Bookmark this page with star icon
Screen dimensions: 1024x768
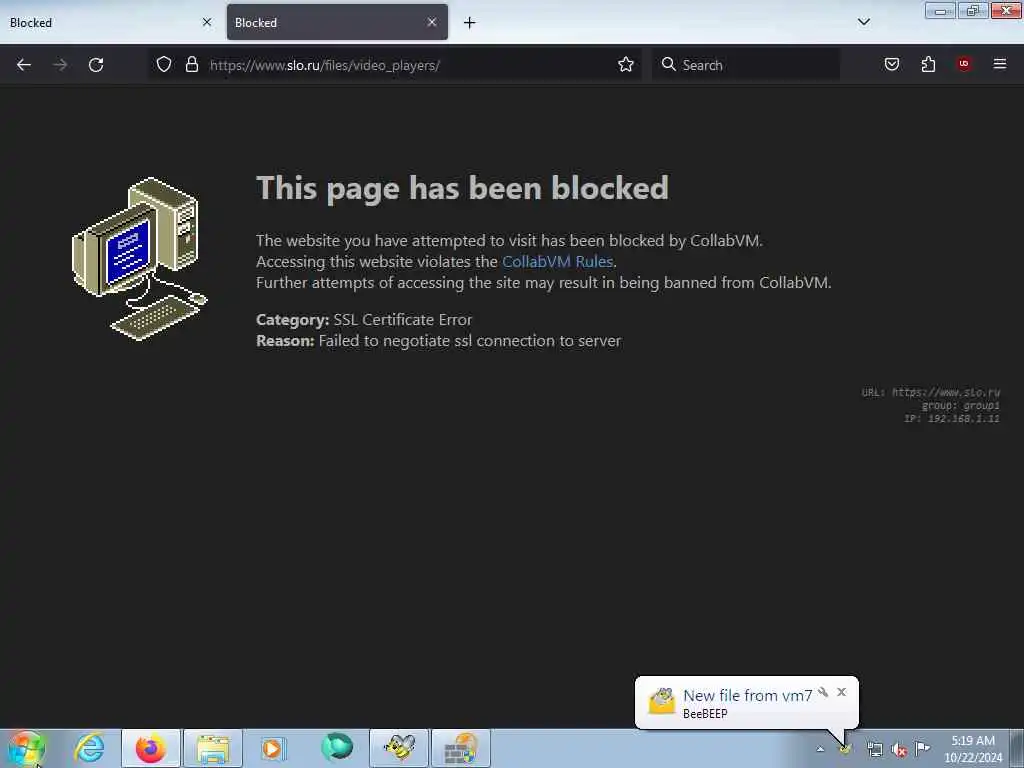pyautogui.click(x=626, y=64)
